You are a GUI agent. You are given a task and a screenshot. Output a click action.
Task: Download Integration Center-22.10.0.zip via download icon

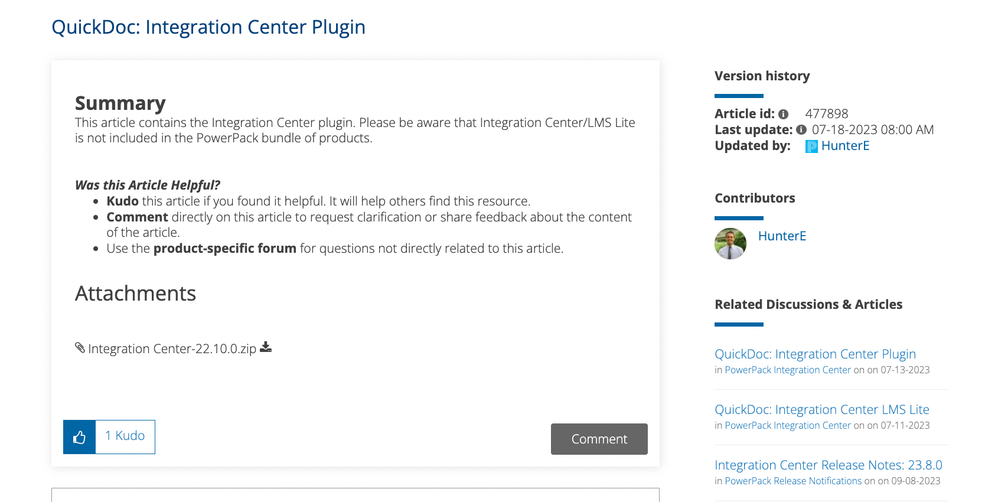[x=266, y=348]
